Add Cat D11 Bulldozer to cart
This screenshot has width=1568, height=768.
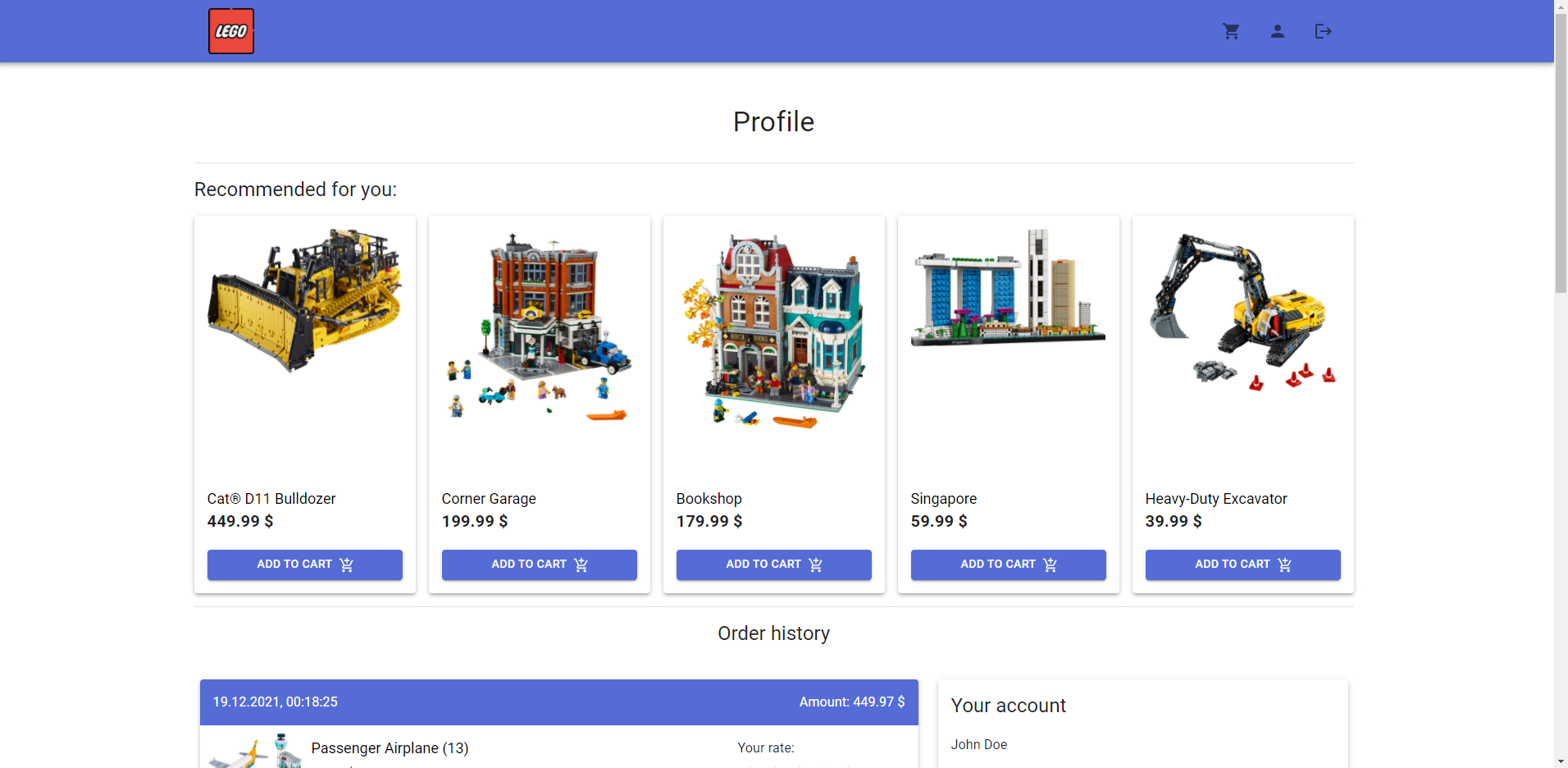(305, 565)
